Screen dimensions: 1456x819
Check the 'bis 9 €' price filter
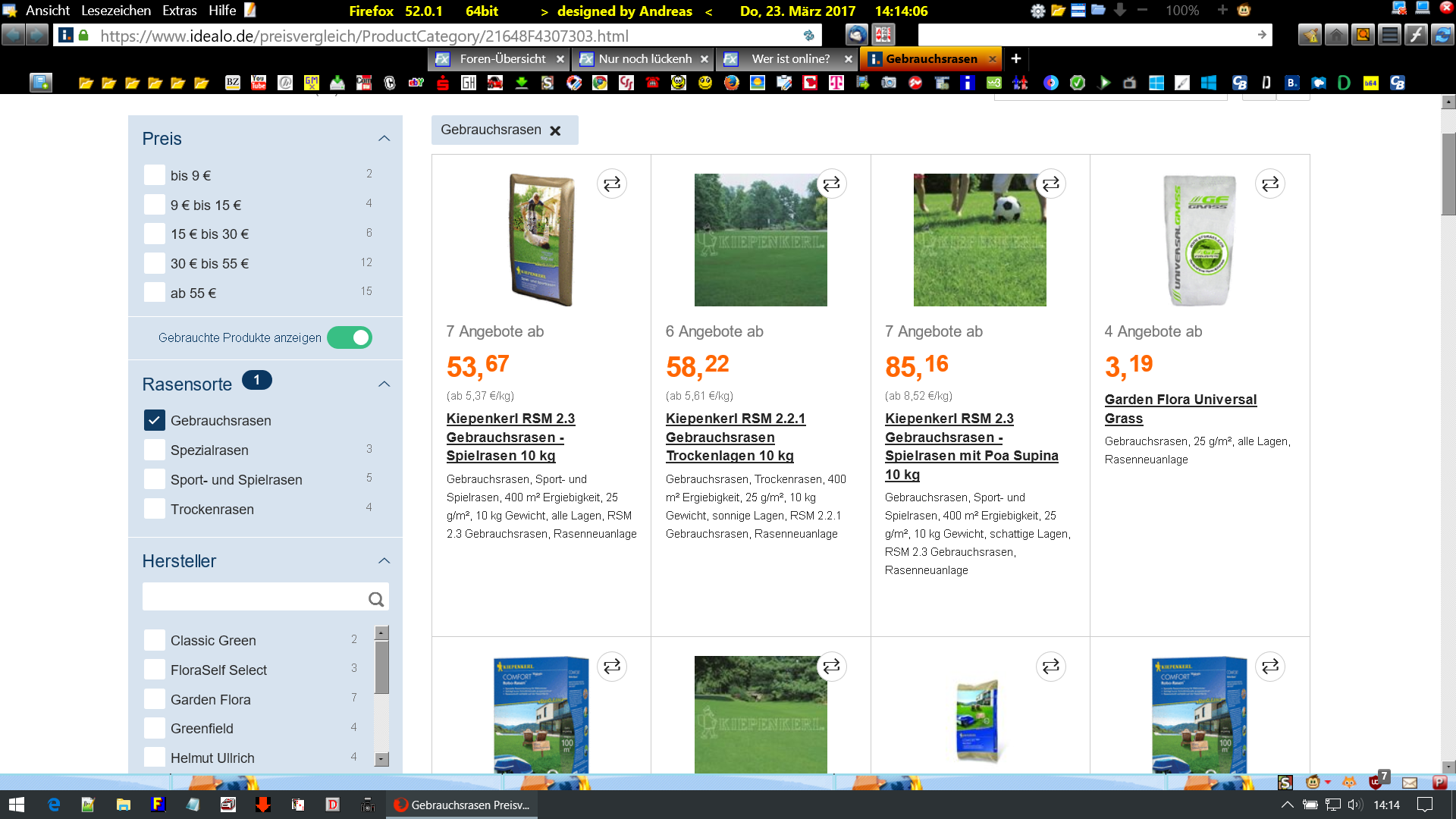point(154,175)
